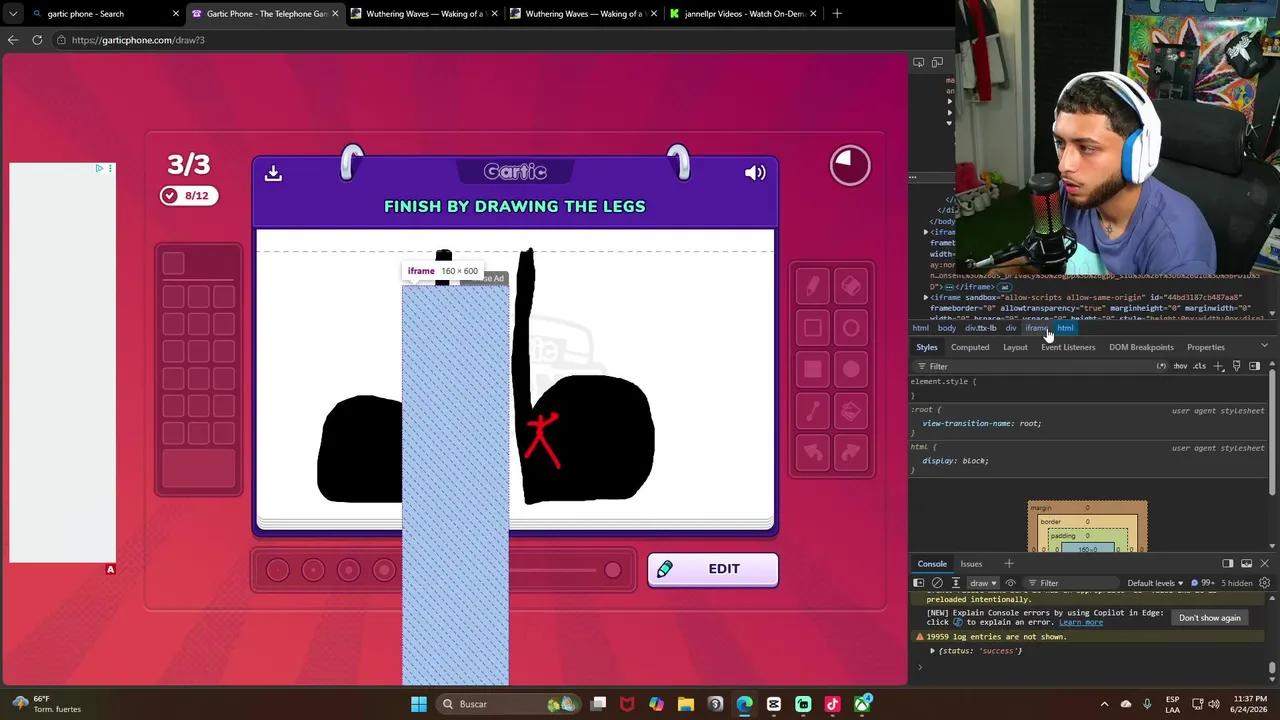This screenshot has width=1280, height=720.
Task: Toggle the console sidebar
Action: 918,583
